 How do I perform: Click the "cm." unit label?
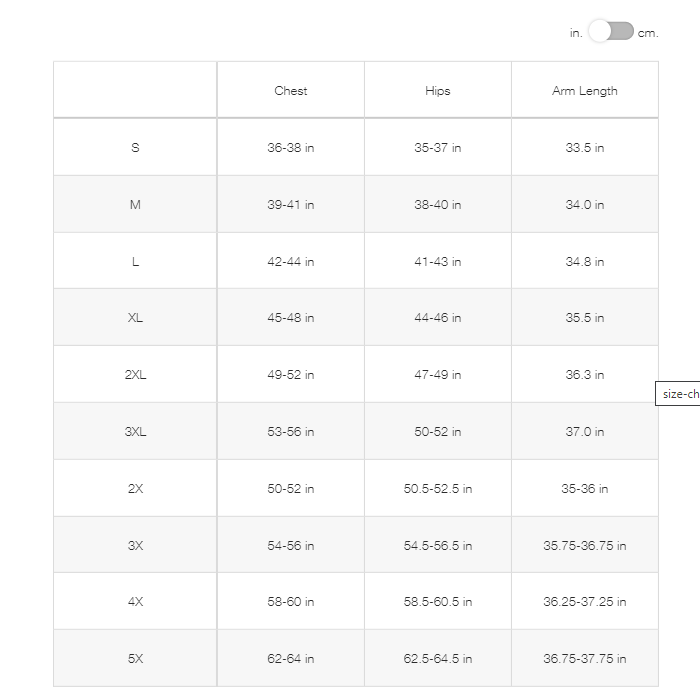648,33
